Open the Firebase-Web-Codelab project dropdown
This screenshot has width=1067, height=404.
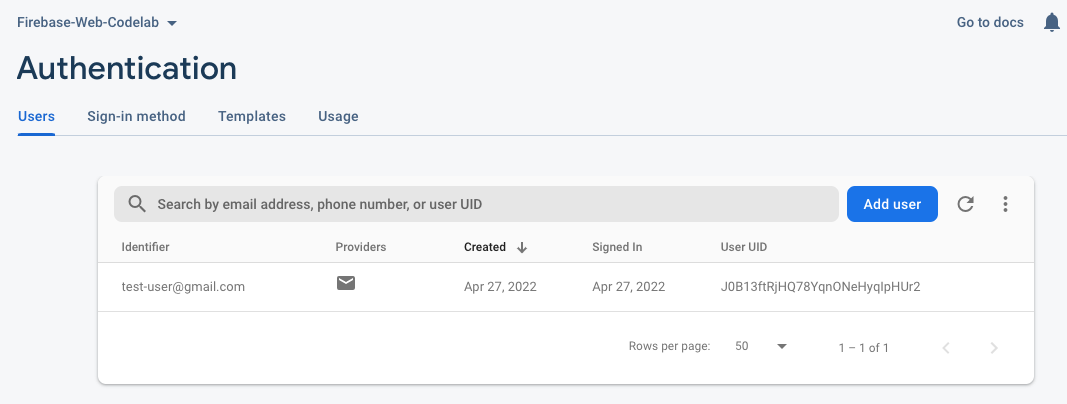(97, 22)
